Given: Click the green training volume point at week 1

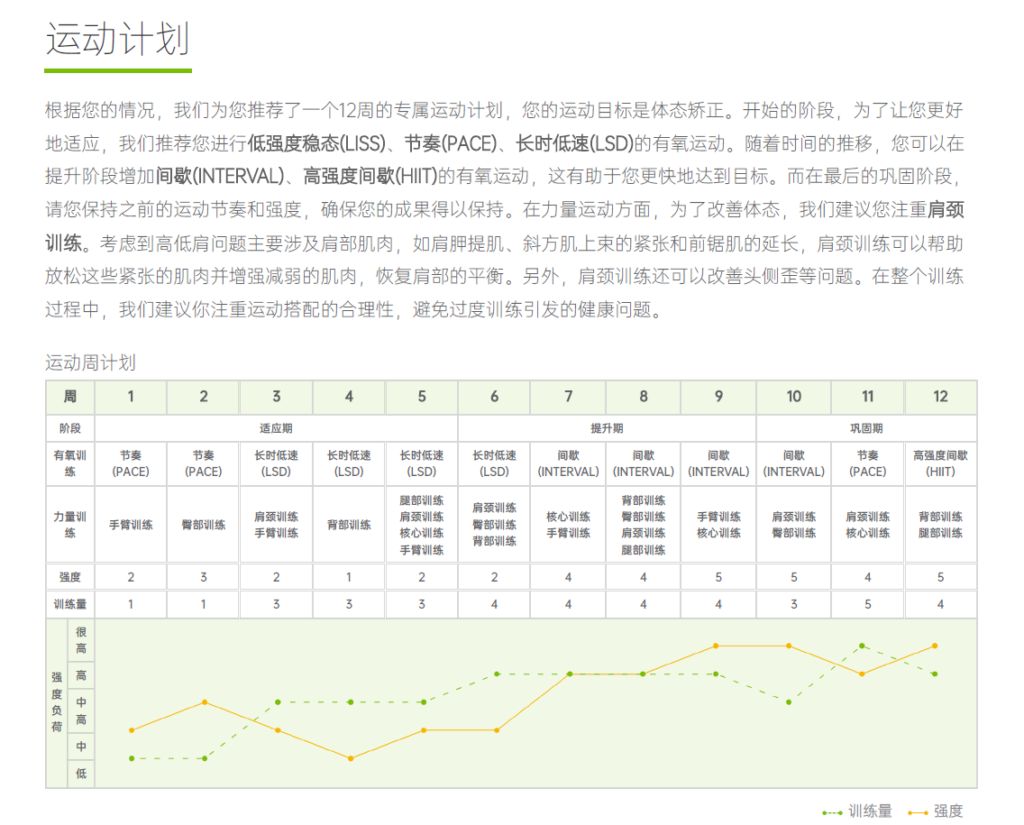Looking at the screenshot, I should [131, 758].
